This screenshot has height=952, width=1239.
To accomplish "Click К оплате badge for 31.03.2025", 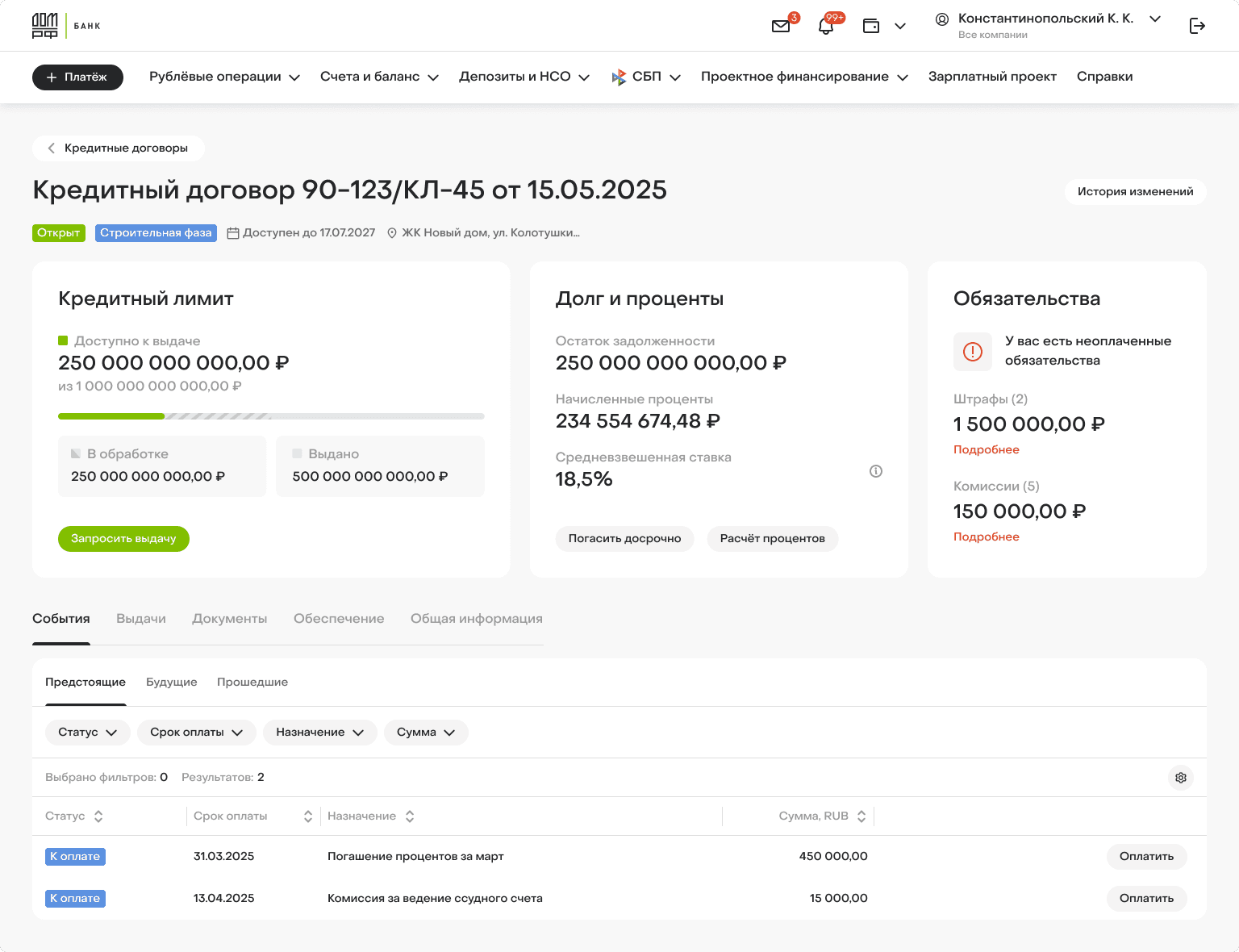I will pyautogui.click(x=75, y=857).
